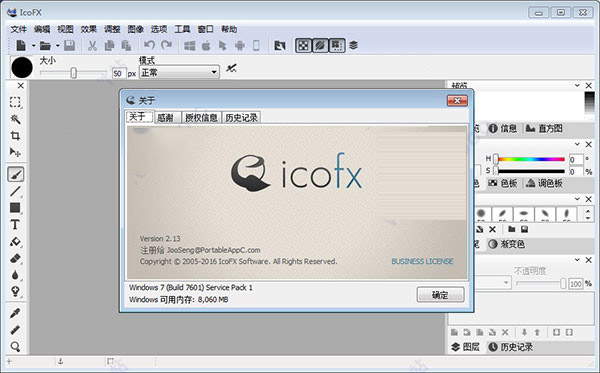
Task: Click 确定 to close About dialog
Action: (440, 295)
